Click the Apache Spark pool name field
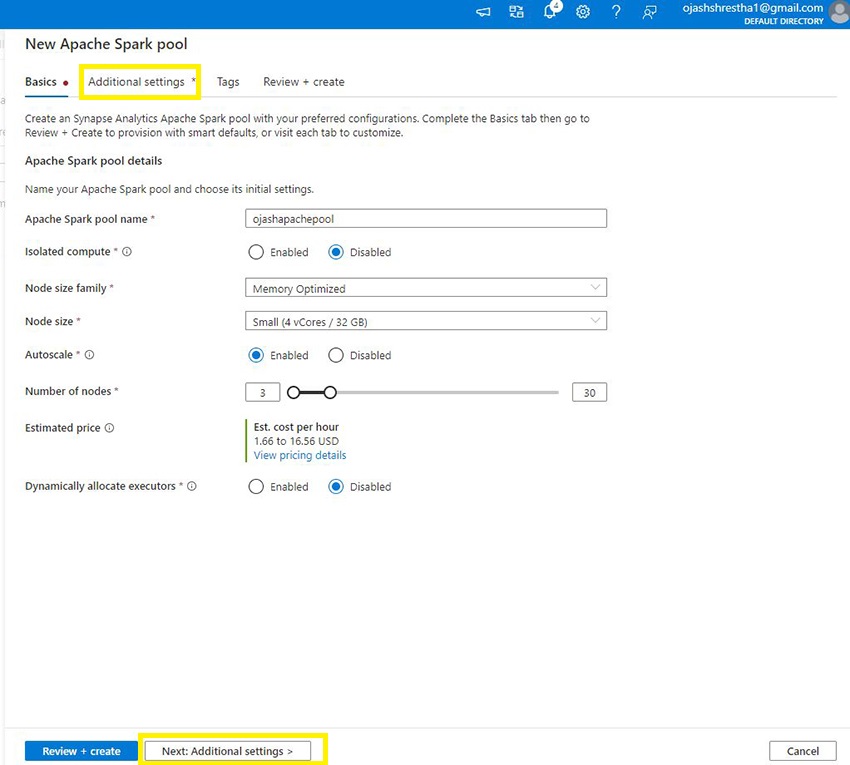 (426, 218)
